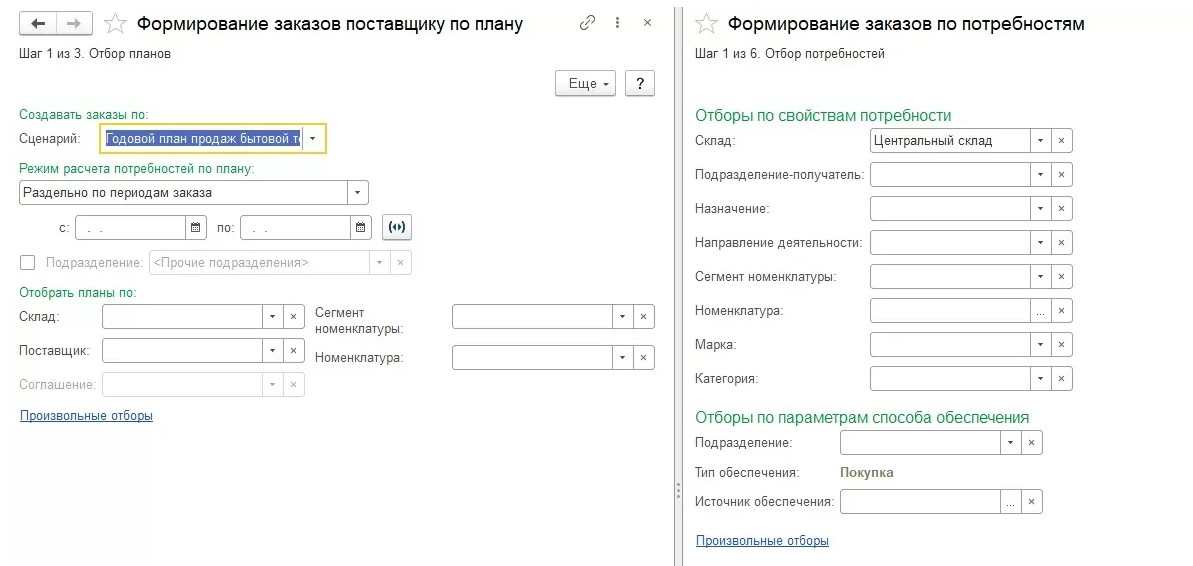Open calendar picker for end date
This screenshot has width=1193, height=566.
[x=361, y=227]
